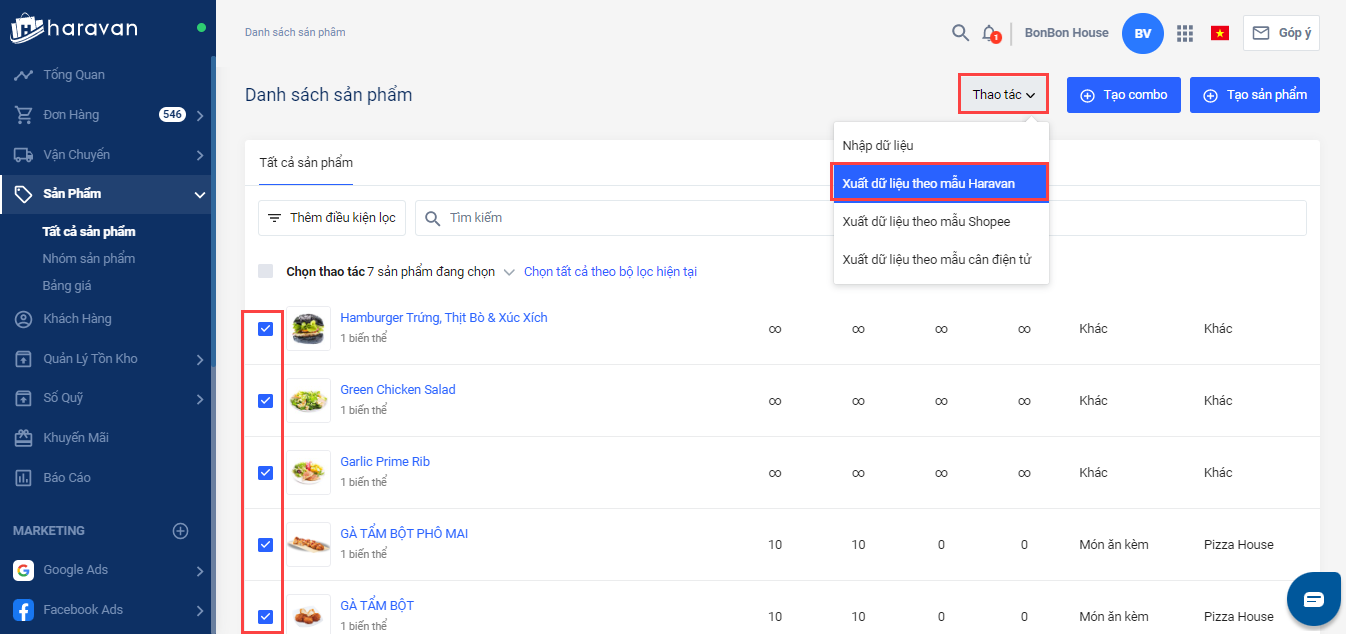Click the plus icon beside MARKETING
The height and width of the screenshot is (634, 1346).
(x=180, y=531)
